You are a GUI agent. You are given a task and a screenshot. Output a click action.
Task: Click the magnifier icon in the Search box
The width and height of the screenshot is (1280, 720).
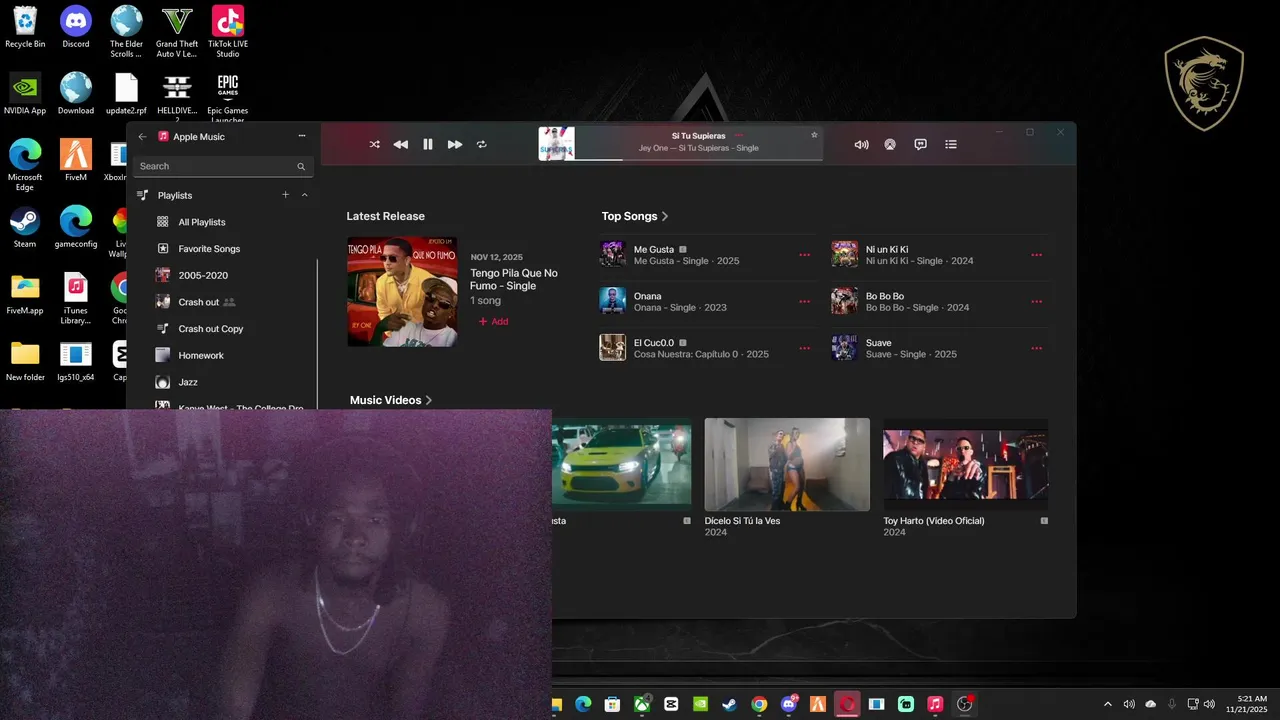click(301, 167)
